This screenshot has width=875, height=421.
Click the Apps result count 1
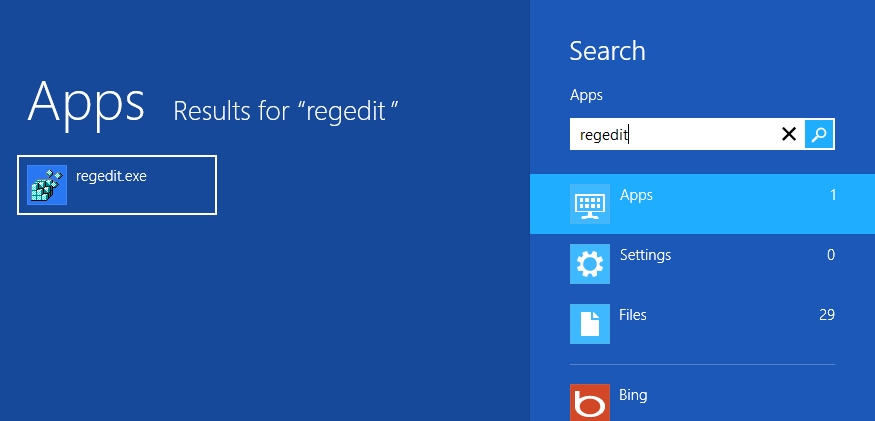click(x=832, y=195)
